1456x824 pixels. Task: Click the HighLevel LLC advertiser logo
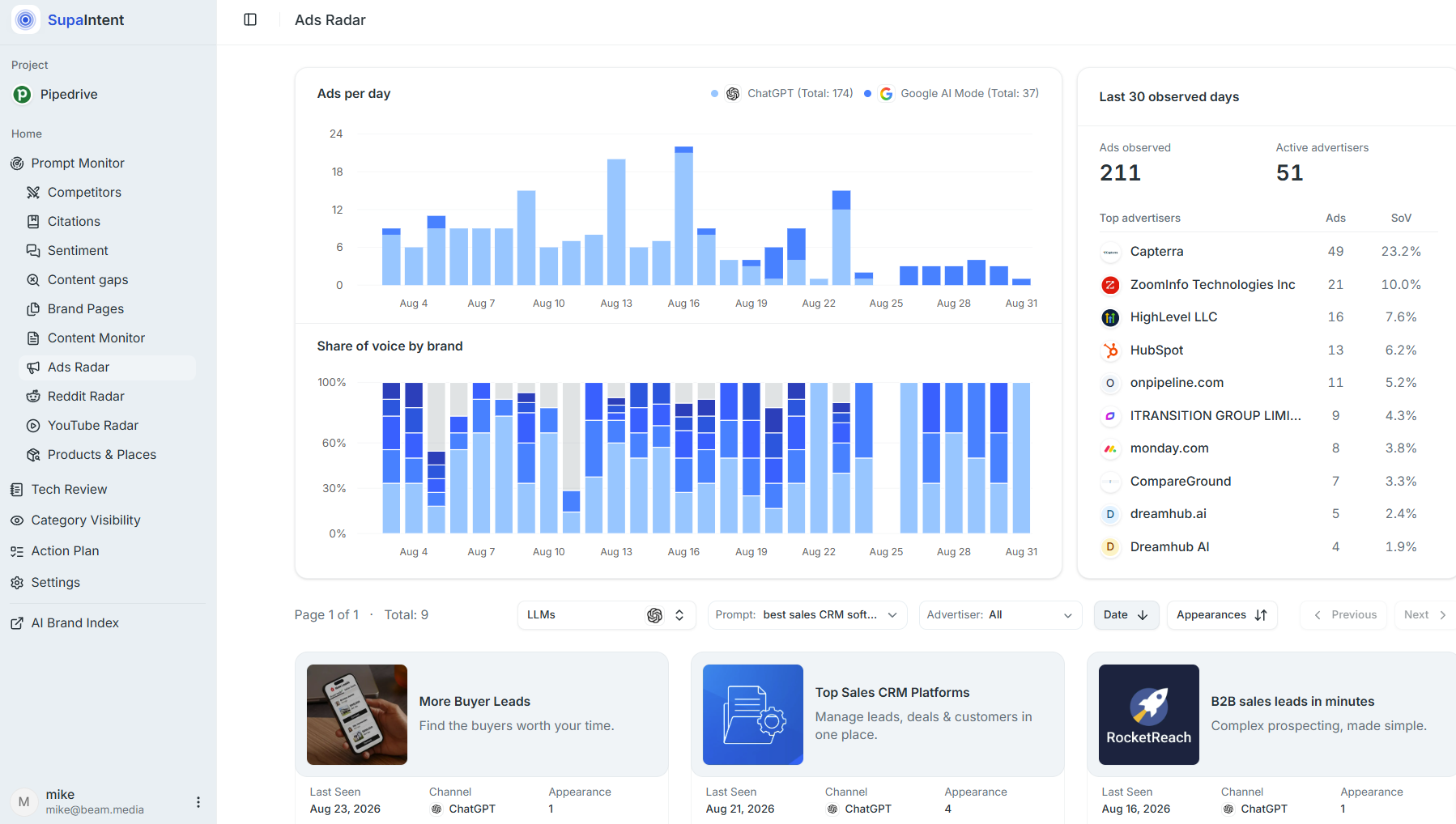[x=1110, y=317]
